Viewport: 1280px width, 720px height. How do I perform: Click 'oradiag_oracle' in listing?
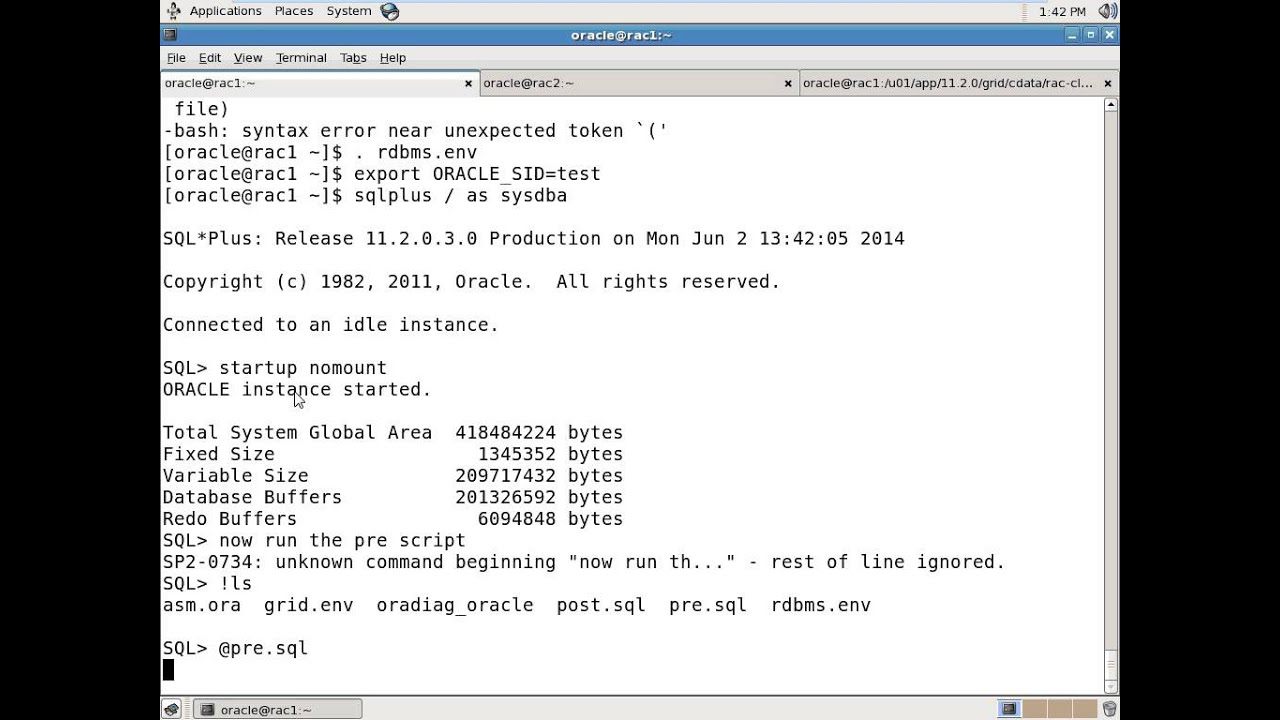pos(455,605)
